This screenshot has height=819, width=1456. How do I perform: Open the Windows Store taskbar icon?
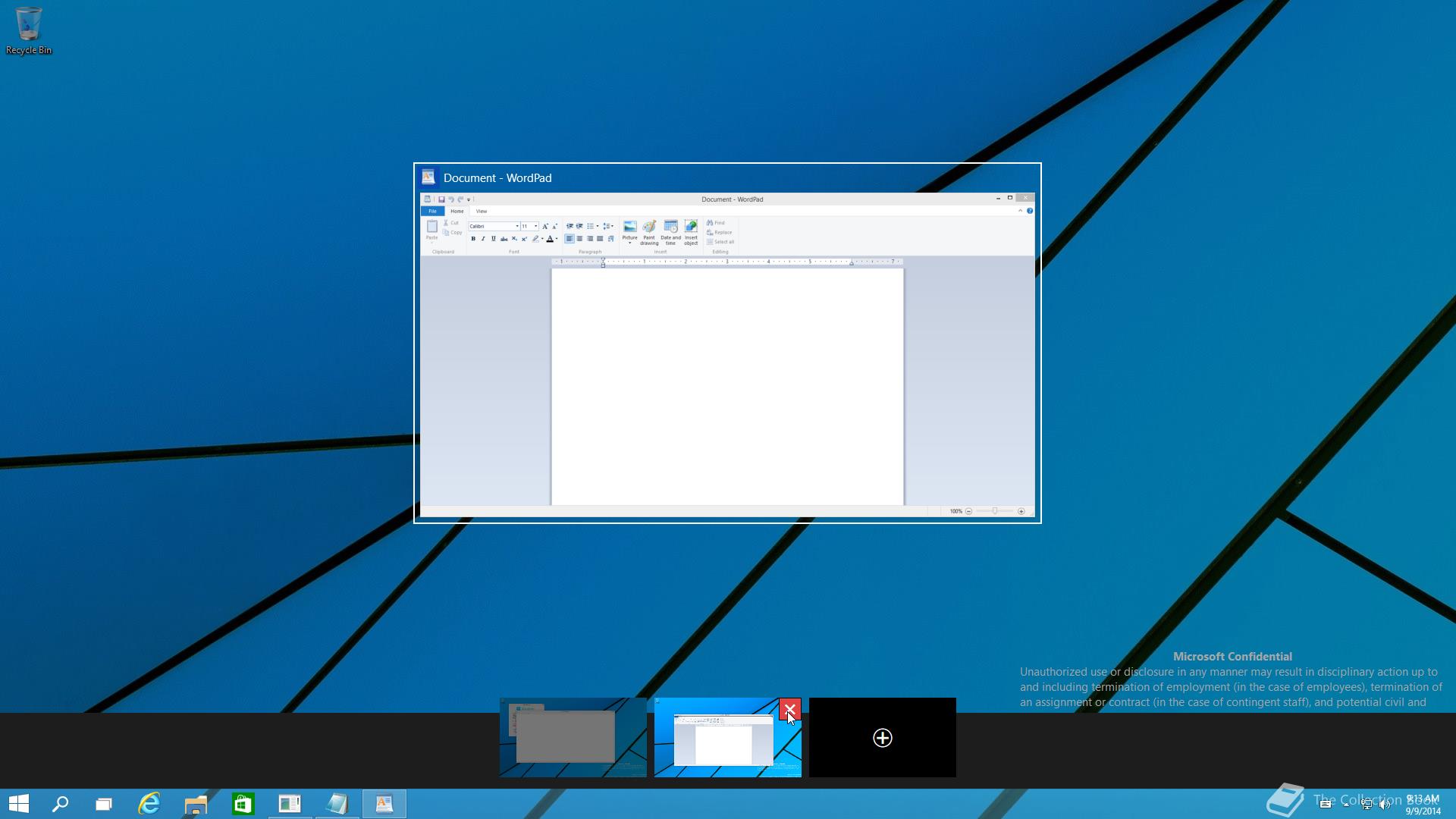(x=243, y=803)
